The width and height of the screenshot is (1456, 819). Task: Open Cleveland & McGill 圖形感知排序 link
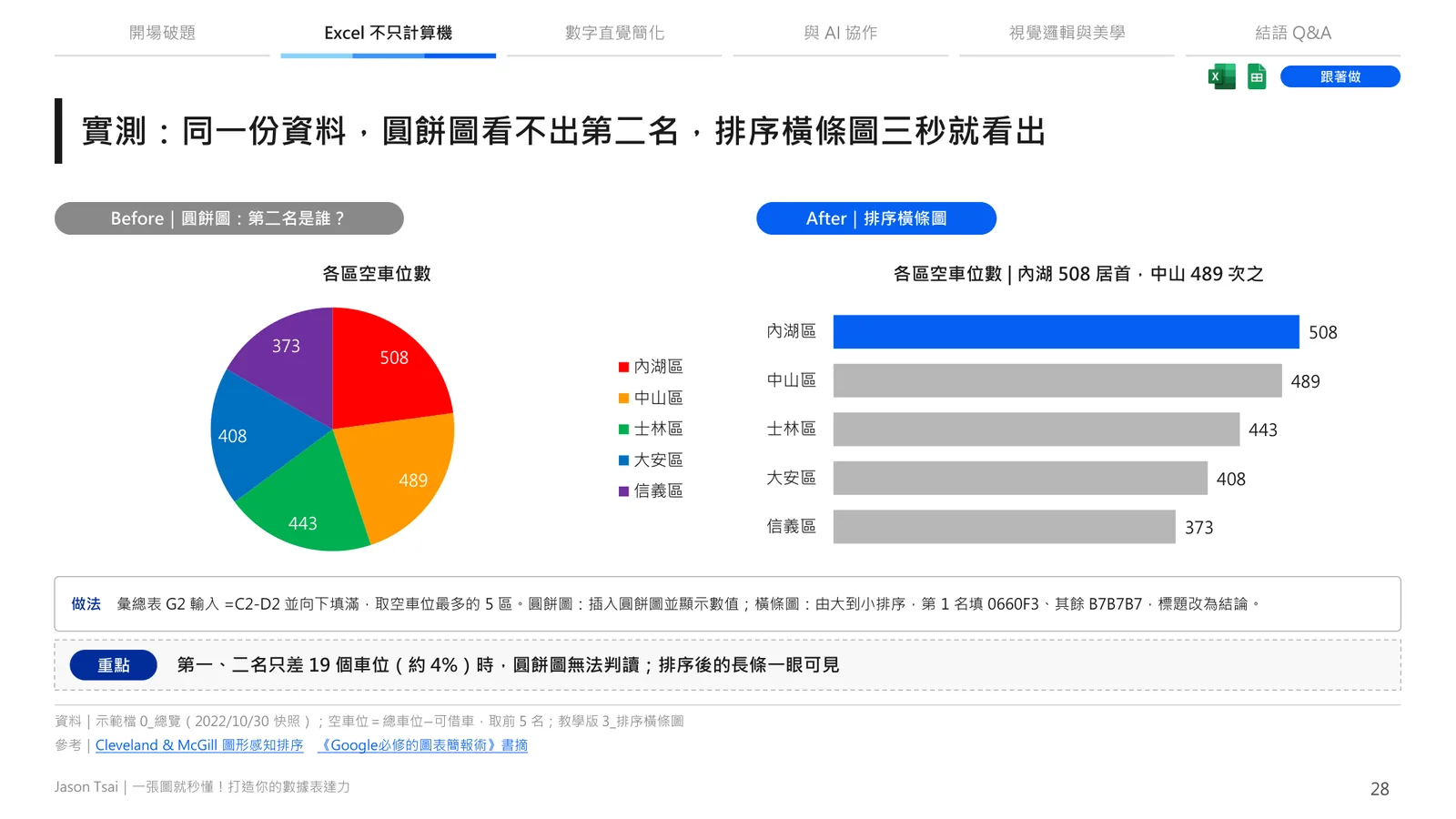[x=199, y=745]
